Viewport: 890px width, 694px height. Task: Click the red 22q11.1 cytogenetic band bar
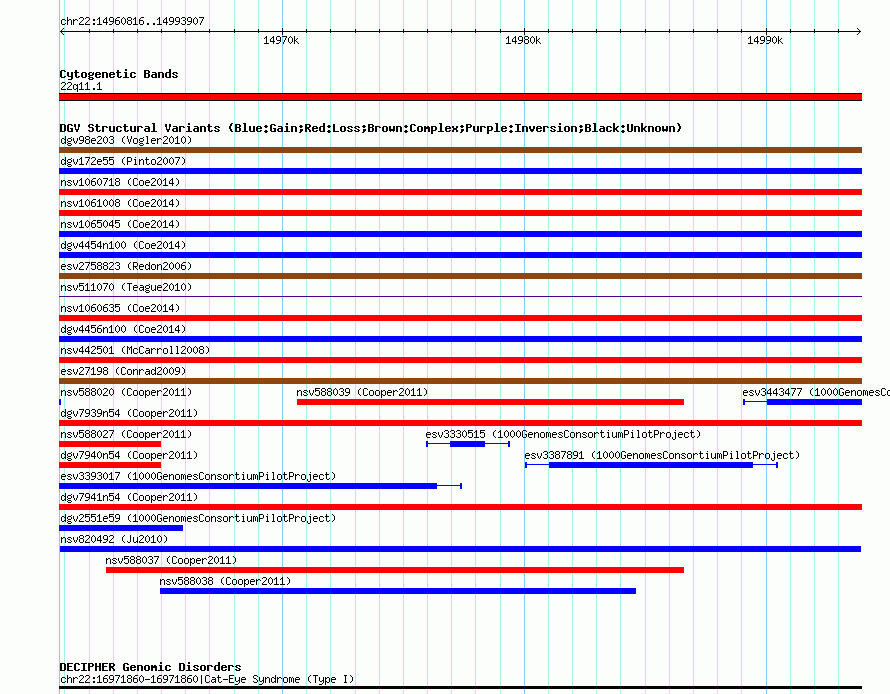[x=460, y=97]
